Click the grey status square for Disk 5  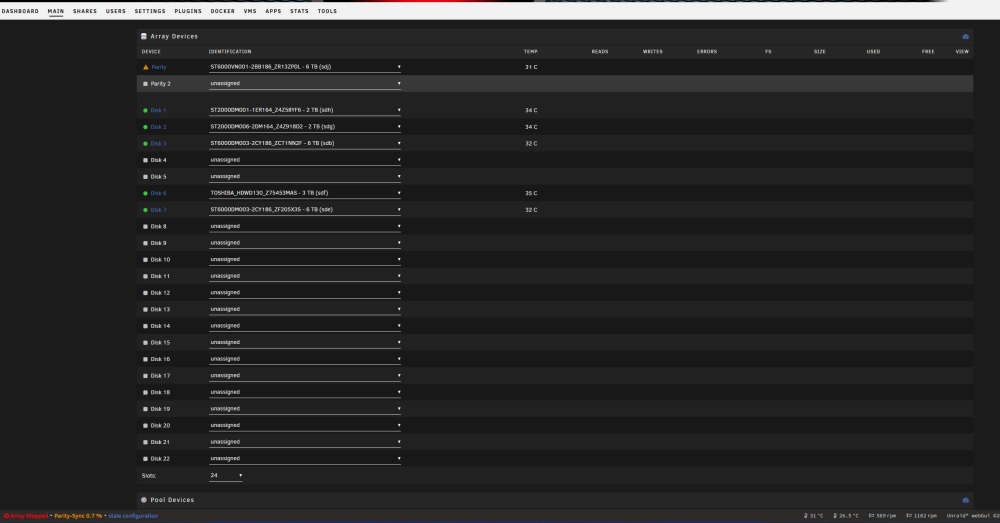[x=145, y=177]
